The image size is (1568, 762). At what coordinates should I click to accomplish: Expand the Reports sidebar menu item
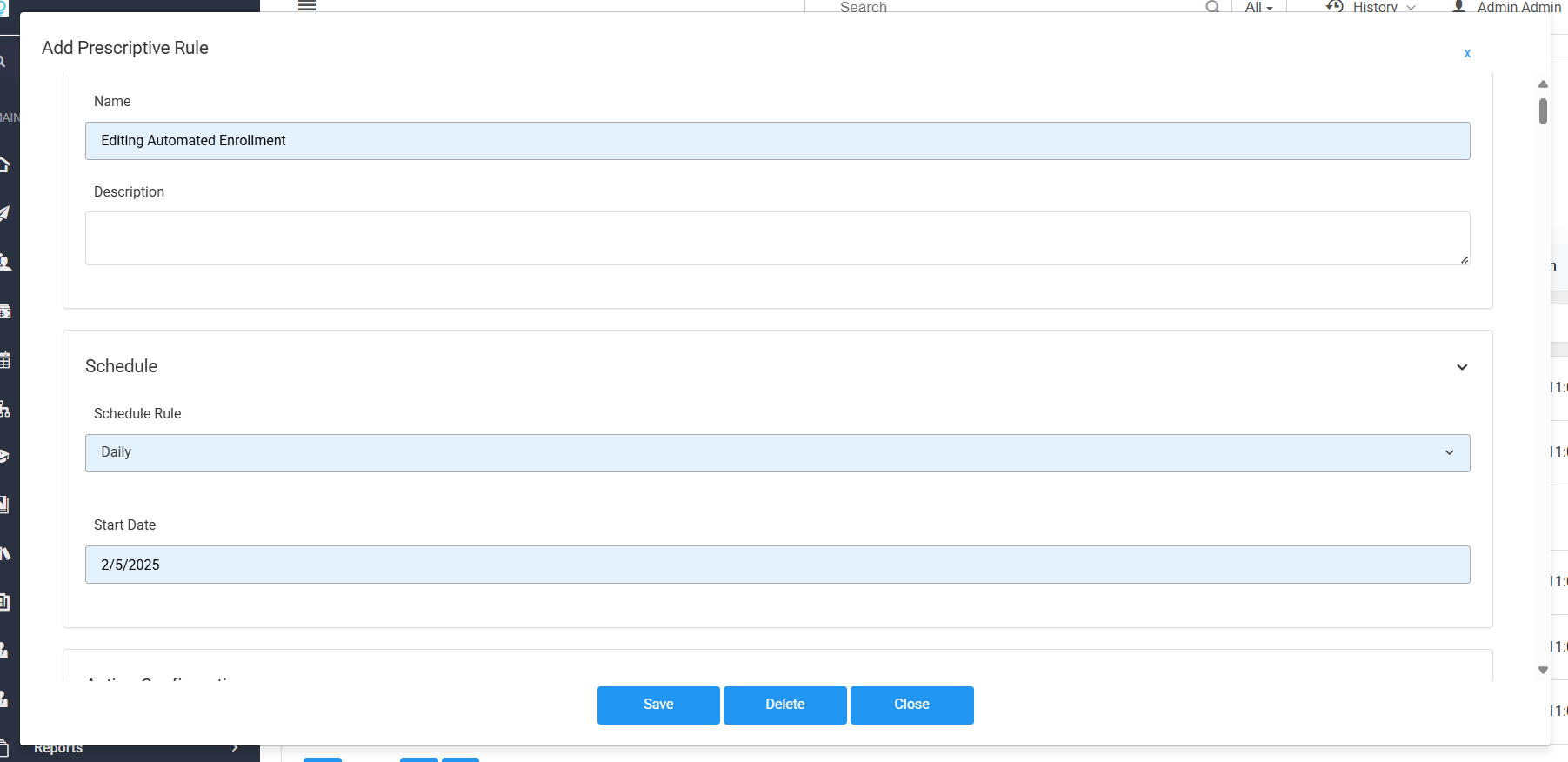click(130, 749)
